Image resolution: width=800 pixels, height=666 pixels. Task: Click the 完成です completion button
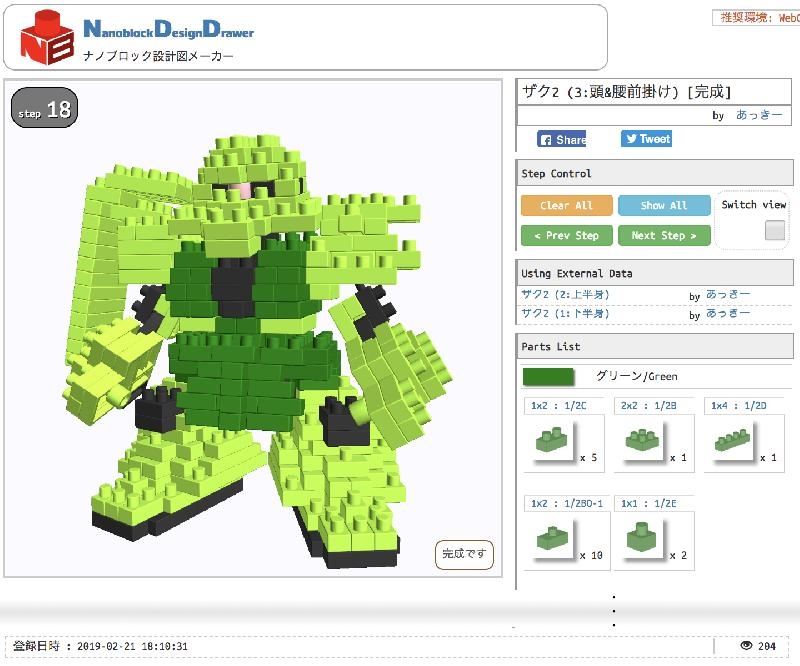[x=466, y=553]
